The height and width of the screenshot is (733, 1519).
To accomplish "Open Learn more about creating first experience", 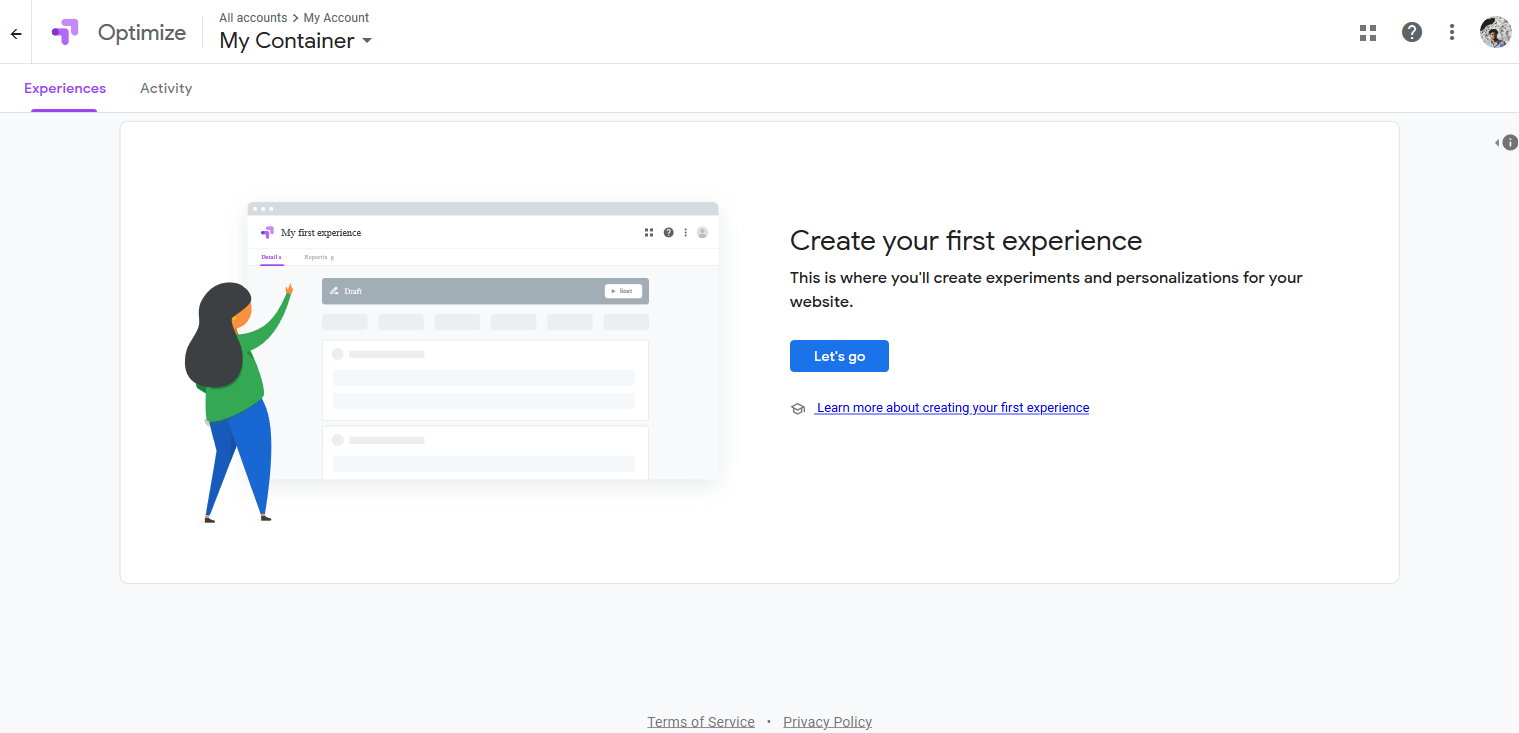I will click(952, 408).
